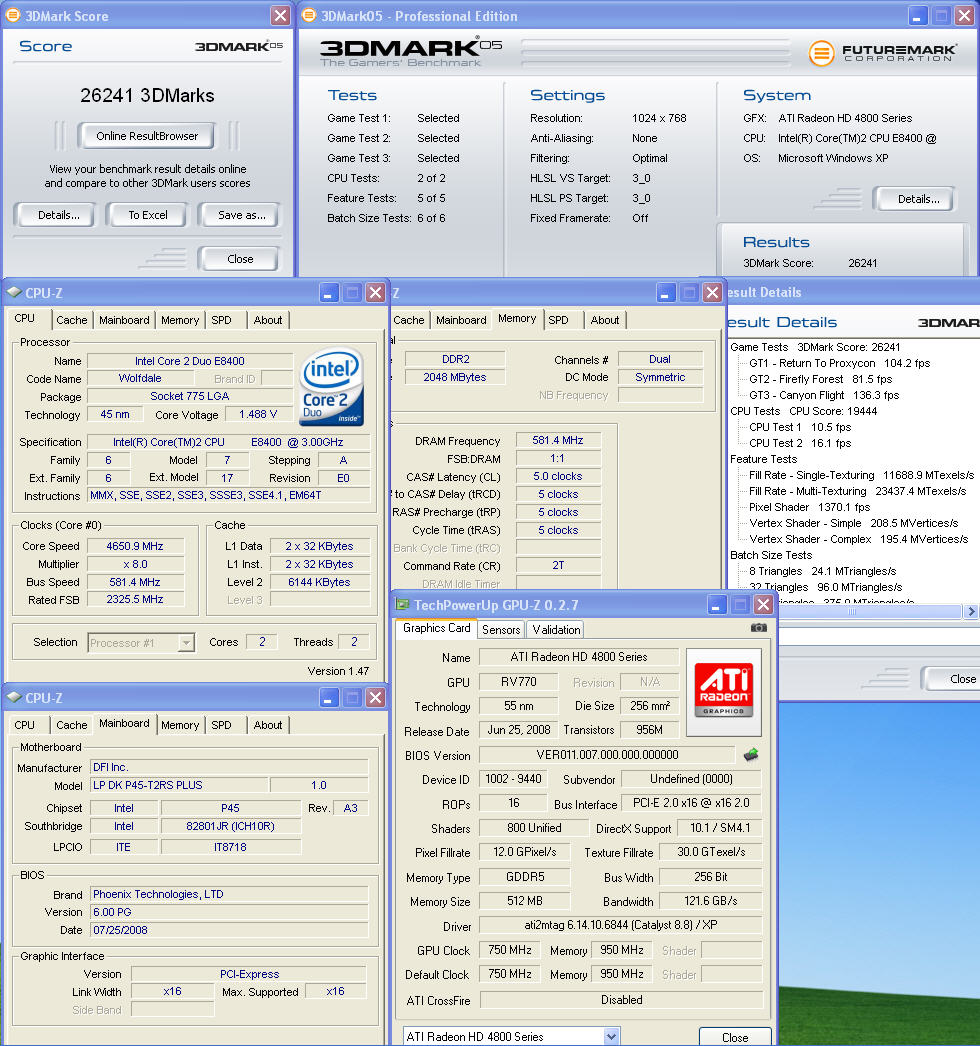980x1046 pixels.
Task: Click the 3DMark05 Professional Edition title icon
Action: (309, 15)
